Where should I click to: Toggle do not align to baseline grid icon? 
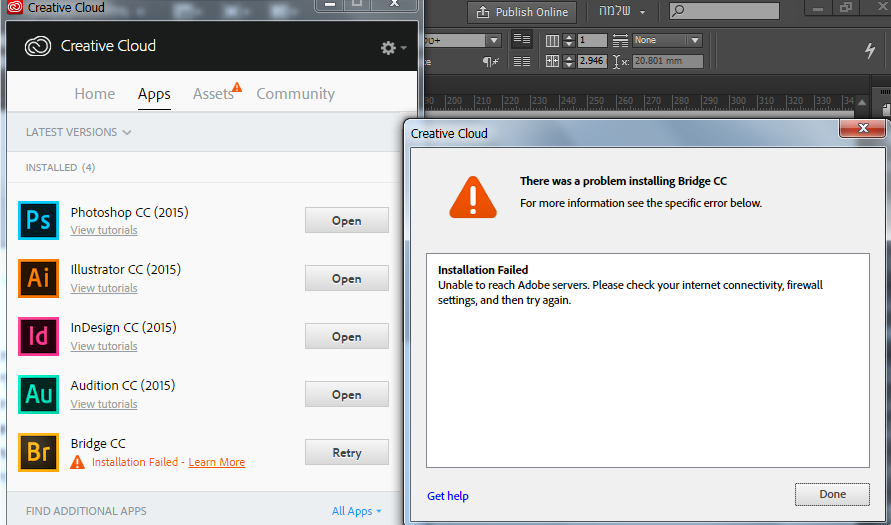tap(521, 40)
